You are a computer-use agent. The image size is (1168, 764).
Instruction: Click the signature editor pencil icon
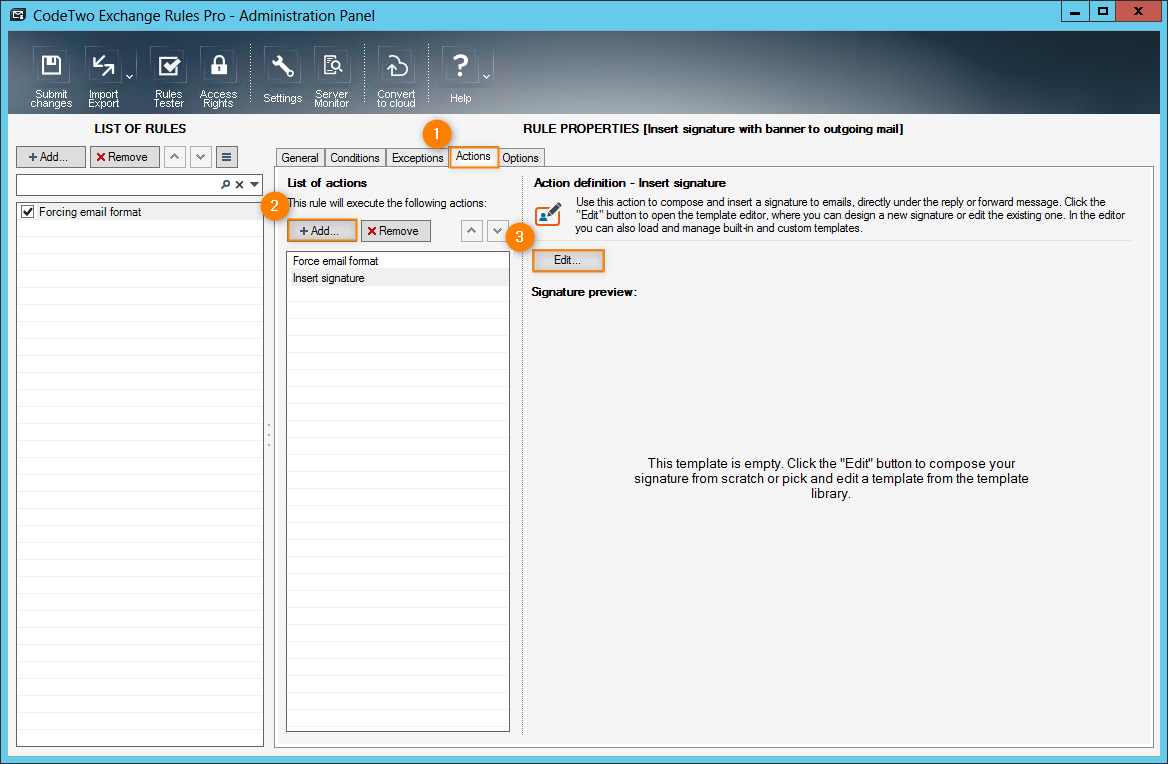coord(548,214)
